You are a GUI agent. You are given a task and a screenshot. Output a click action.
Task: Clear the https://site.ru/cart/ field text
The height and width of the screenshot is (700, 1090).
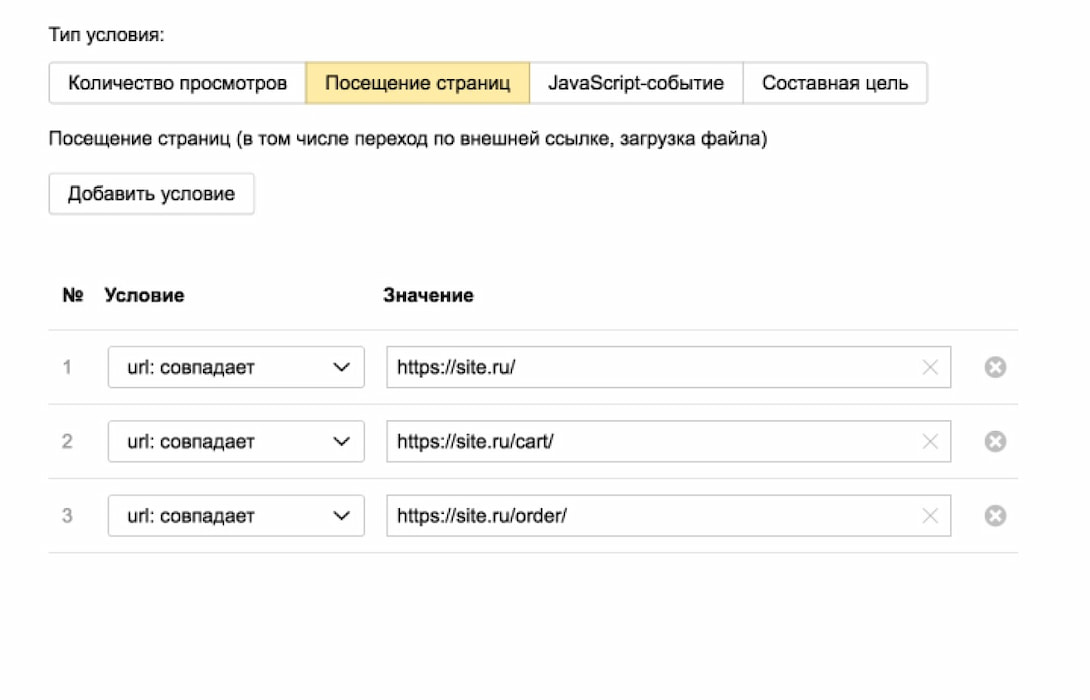click(929, 441)
